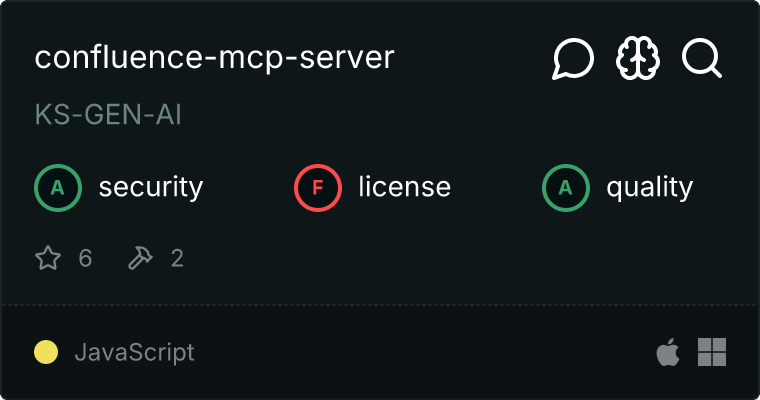Click the green A quality grade badge
The image size is (760, 400).
565,187
